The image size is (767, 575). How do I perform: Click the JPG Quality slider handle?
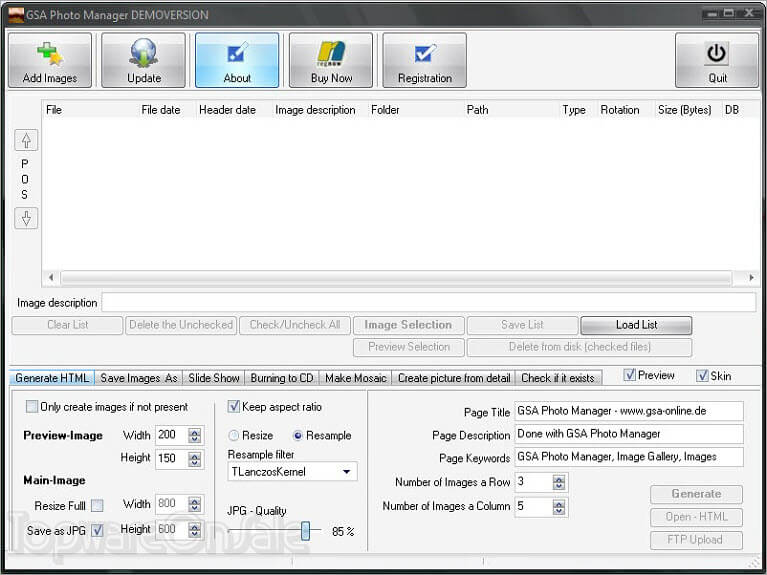coord(305,530)
